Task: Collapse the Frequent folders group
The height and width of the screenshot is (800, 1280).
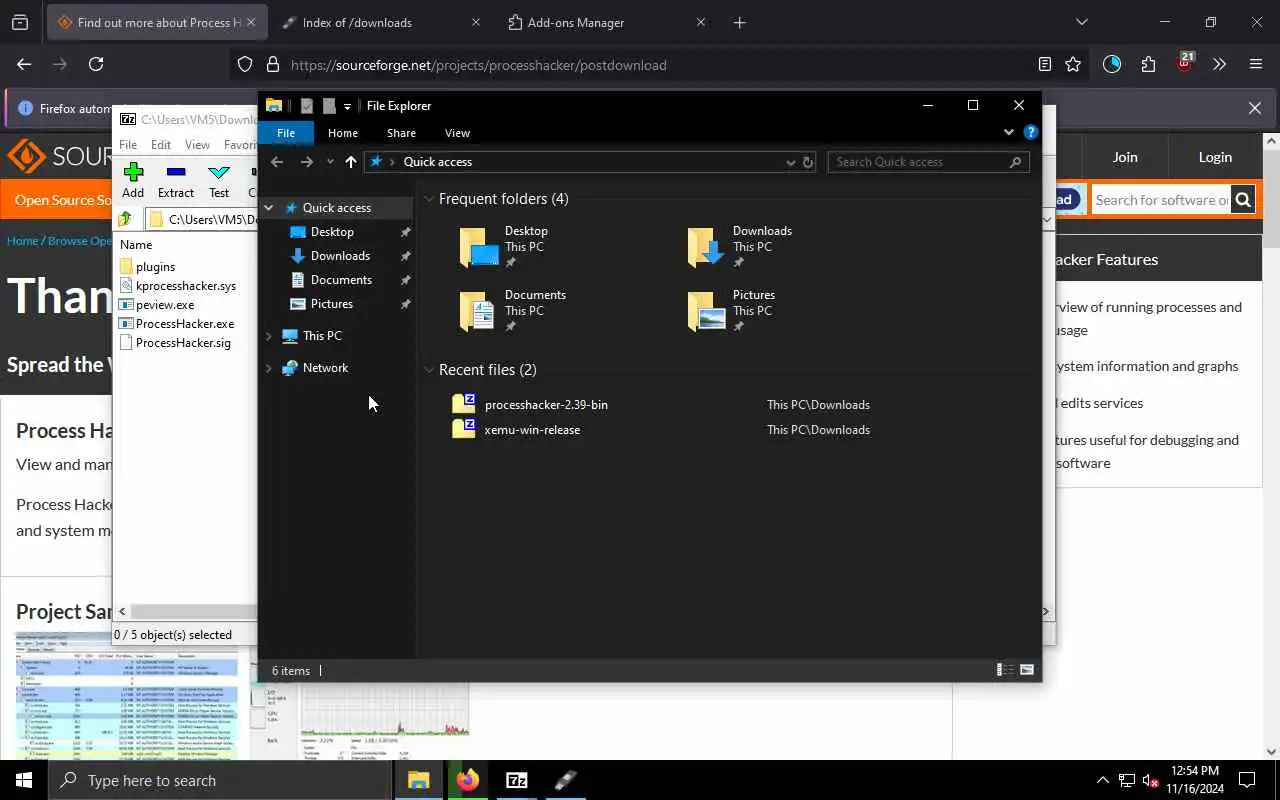Action: pos(428,199)
